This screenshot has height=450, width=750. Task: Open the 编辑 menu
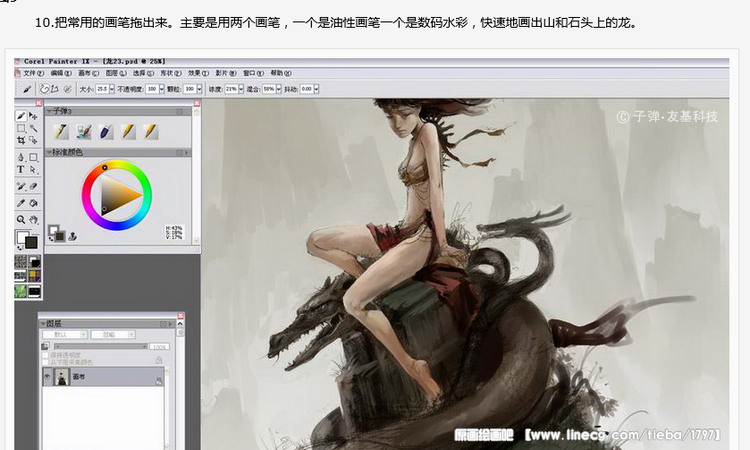pyautogui.click(x=61, y=73)
